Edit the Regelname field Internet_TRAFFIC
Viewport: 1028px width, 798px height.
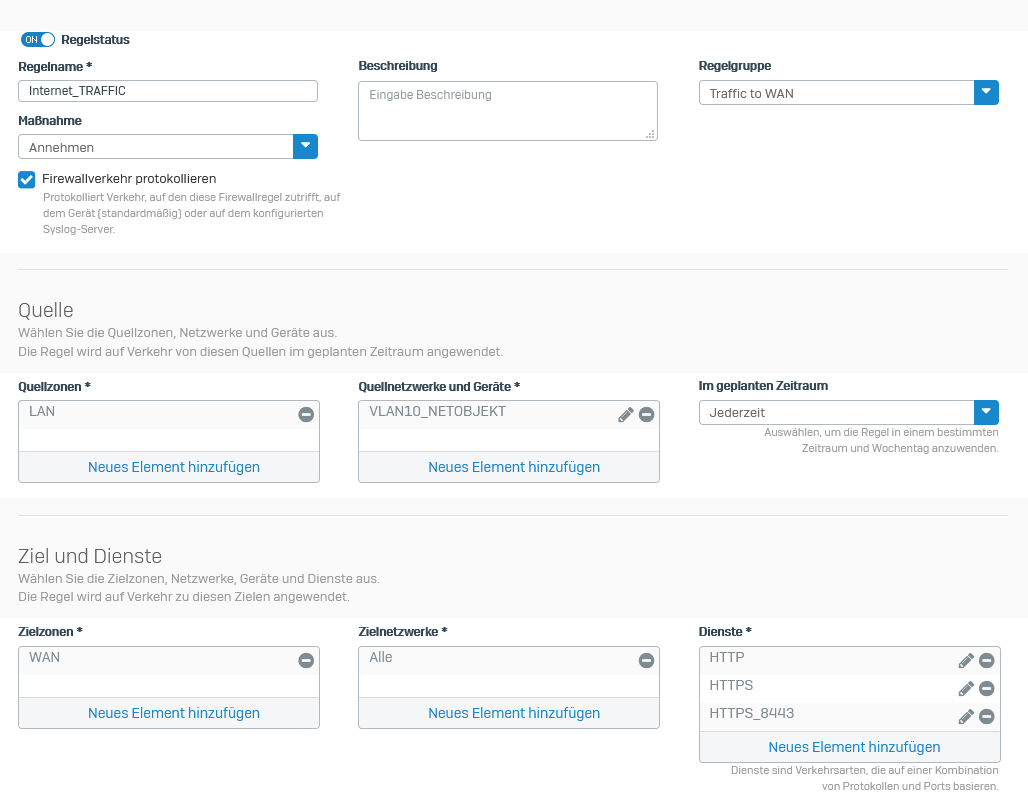pos(168,91)
